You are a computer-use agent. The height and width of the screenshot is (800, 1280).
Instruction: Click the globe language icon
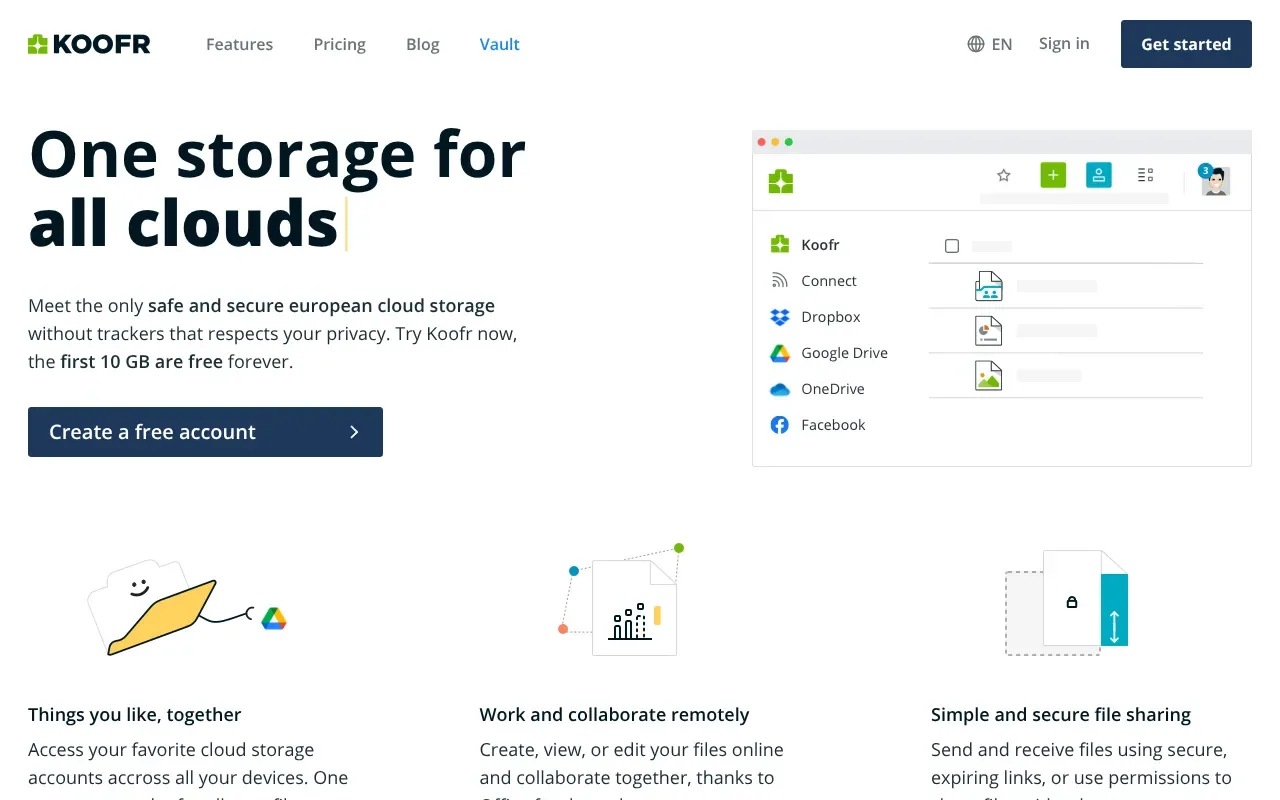click(x=976, y=44)
